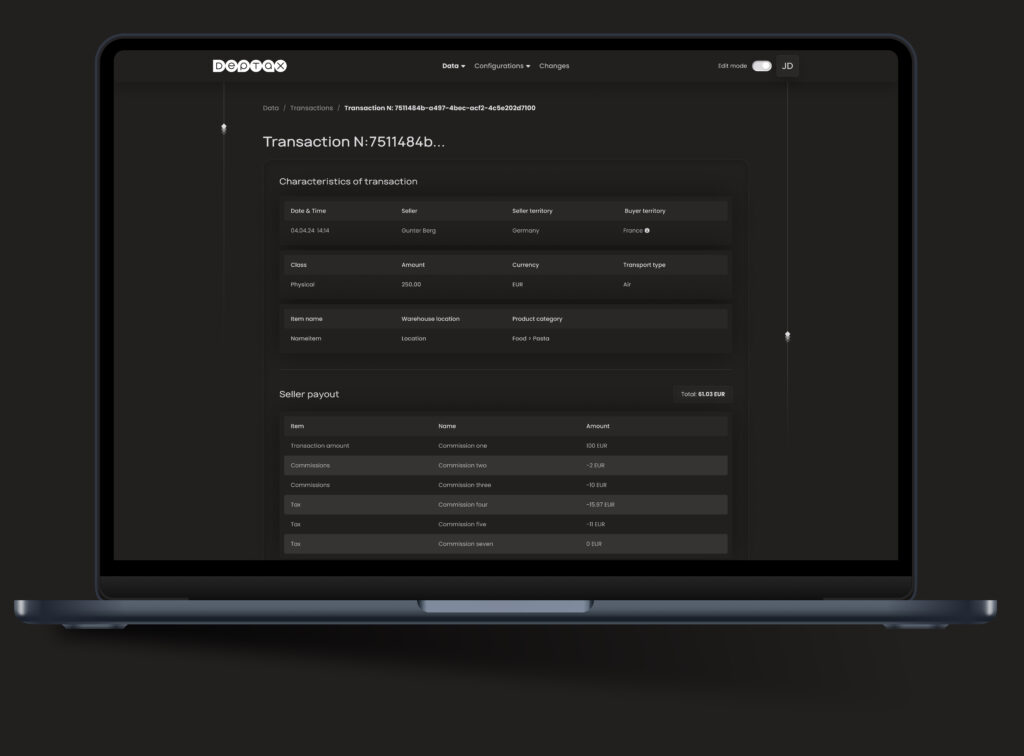Select the Commission four tax row
The image size is (1024, 756).
505,505
